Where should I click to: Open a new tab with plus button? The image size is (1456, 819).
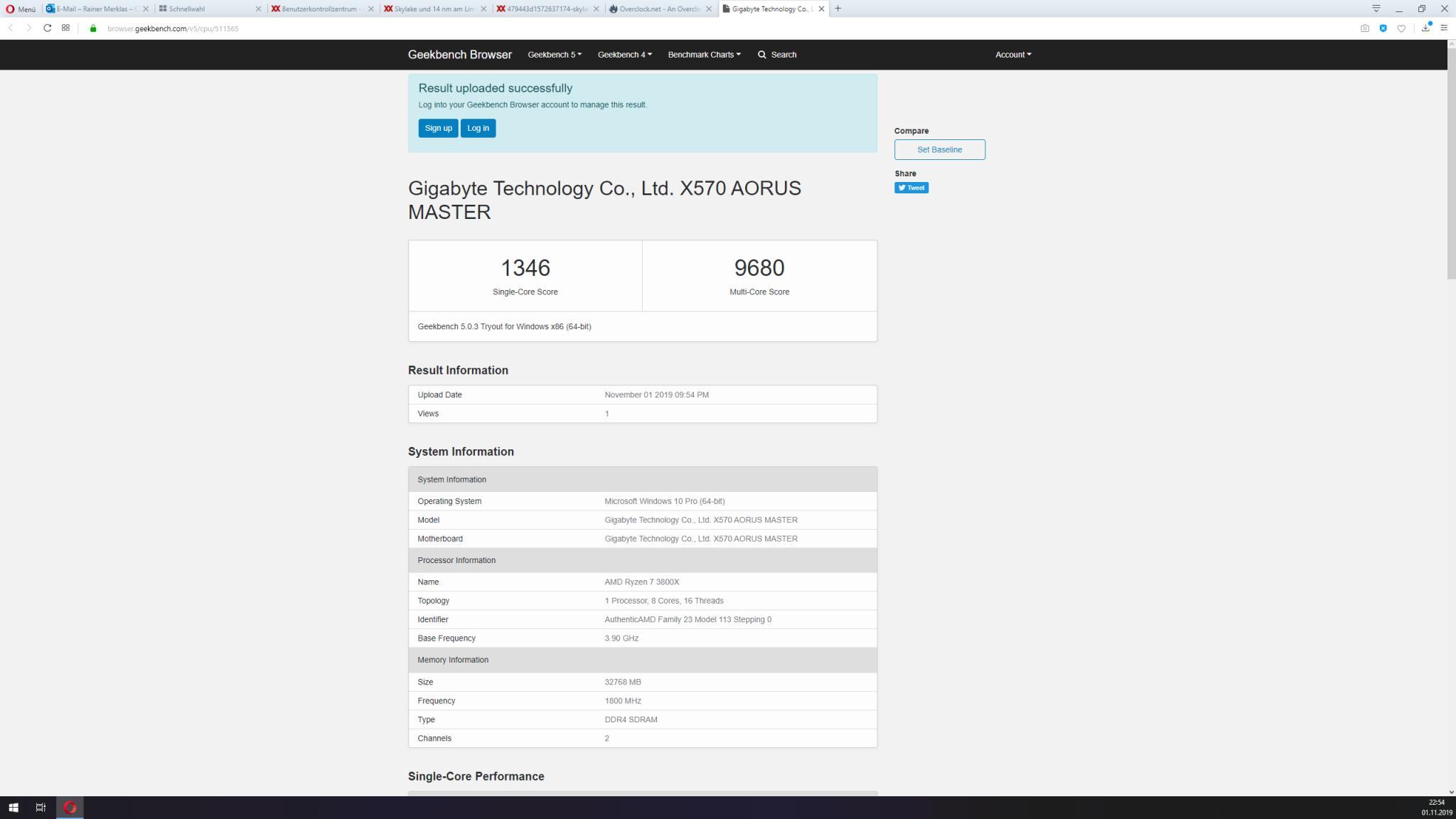[838, 9]
